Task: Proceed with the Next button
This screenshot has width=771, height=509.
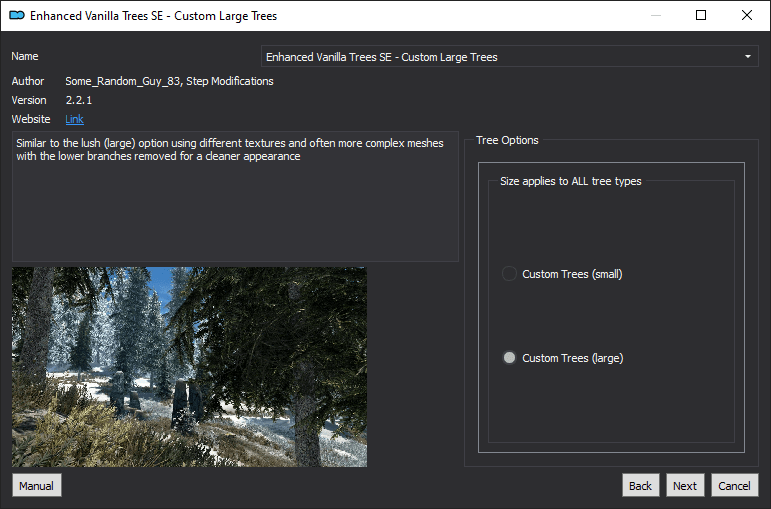Action: pyautogui.click(x=685, y=485)
